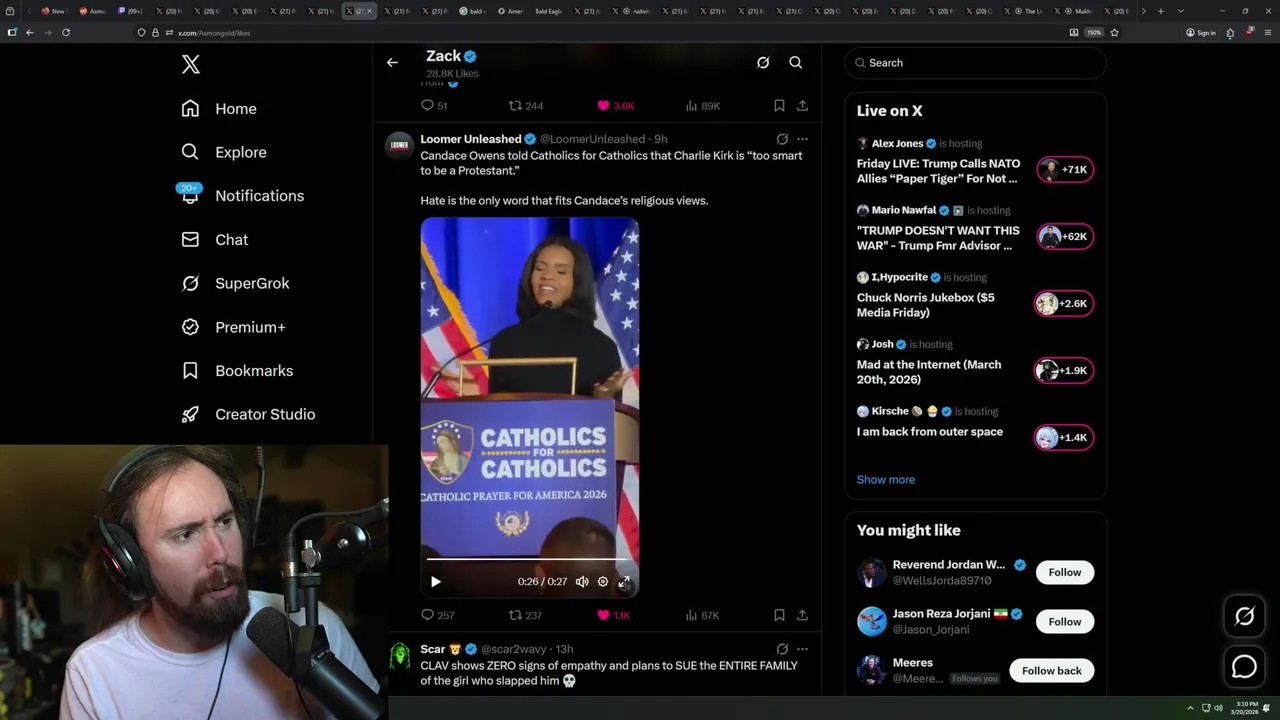This screenshot has width=1280, height=720.
Task: Open the system tray overflow chevron
Action: 1190,708
